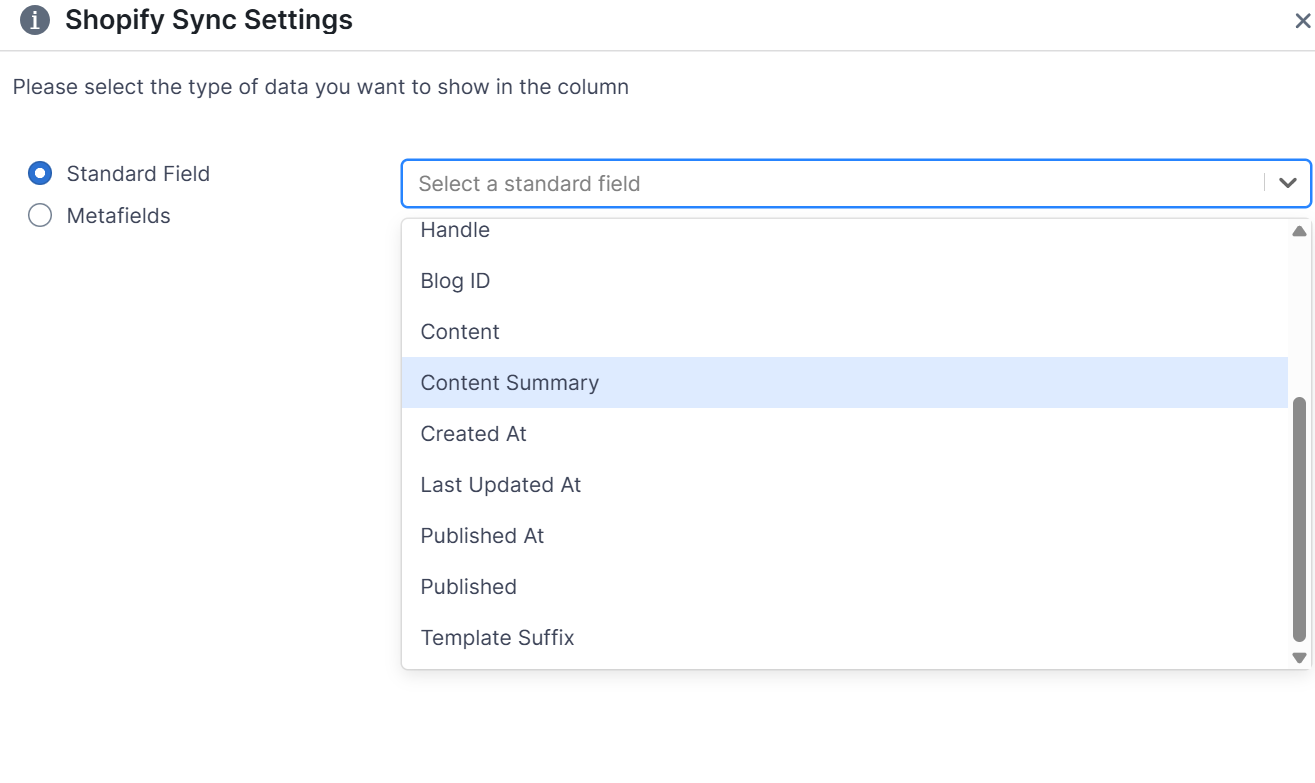The width and height of the screenshot is (1315, 783).
Task: Select the Standard Field radio button
Action: click(x=39, y=173)
